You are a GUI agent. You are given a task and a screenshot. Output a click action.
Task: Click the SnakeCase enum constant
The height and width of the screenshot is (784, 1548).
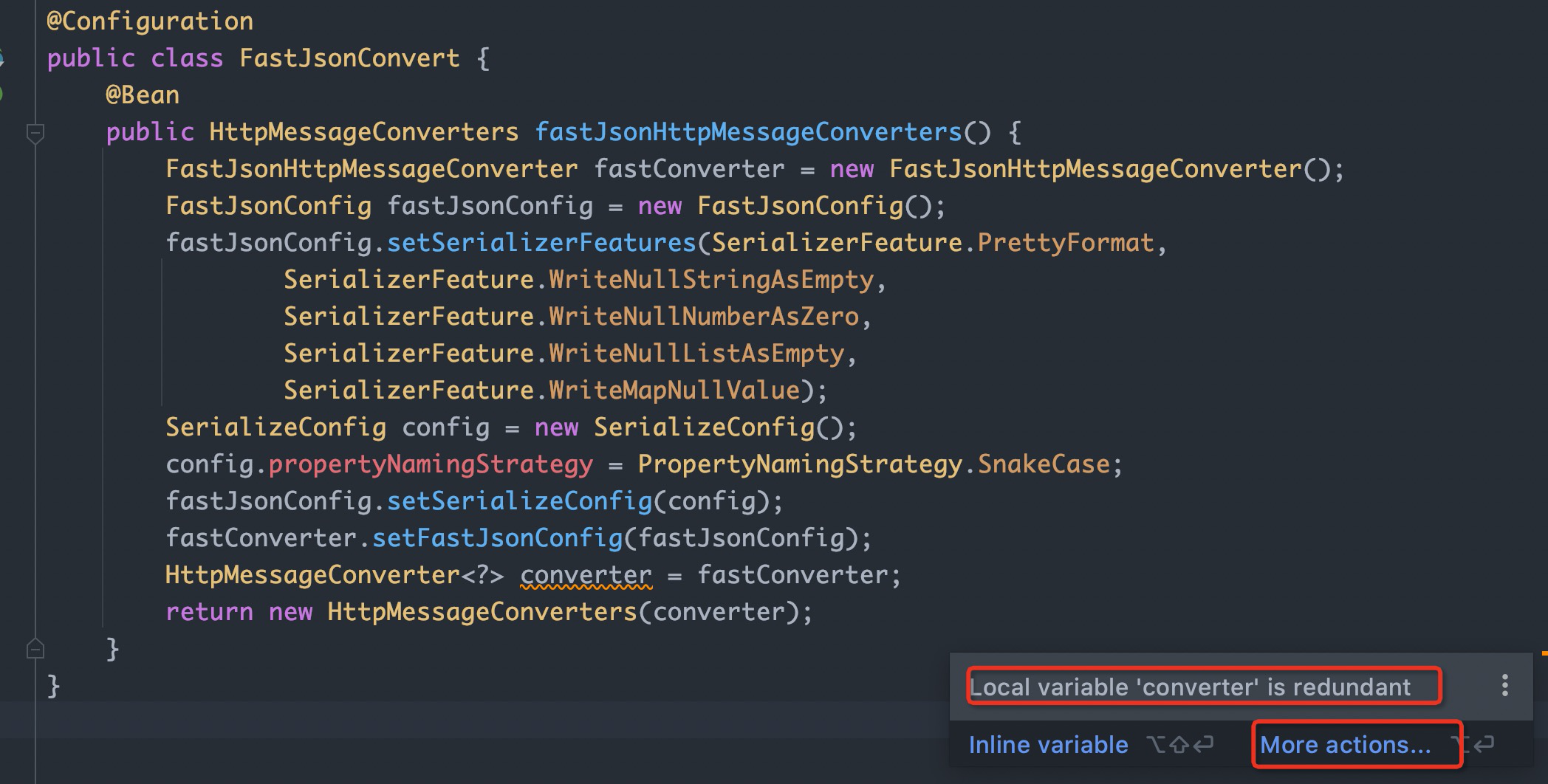[x=1044, y=464]
